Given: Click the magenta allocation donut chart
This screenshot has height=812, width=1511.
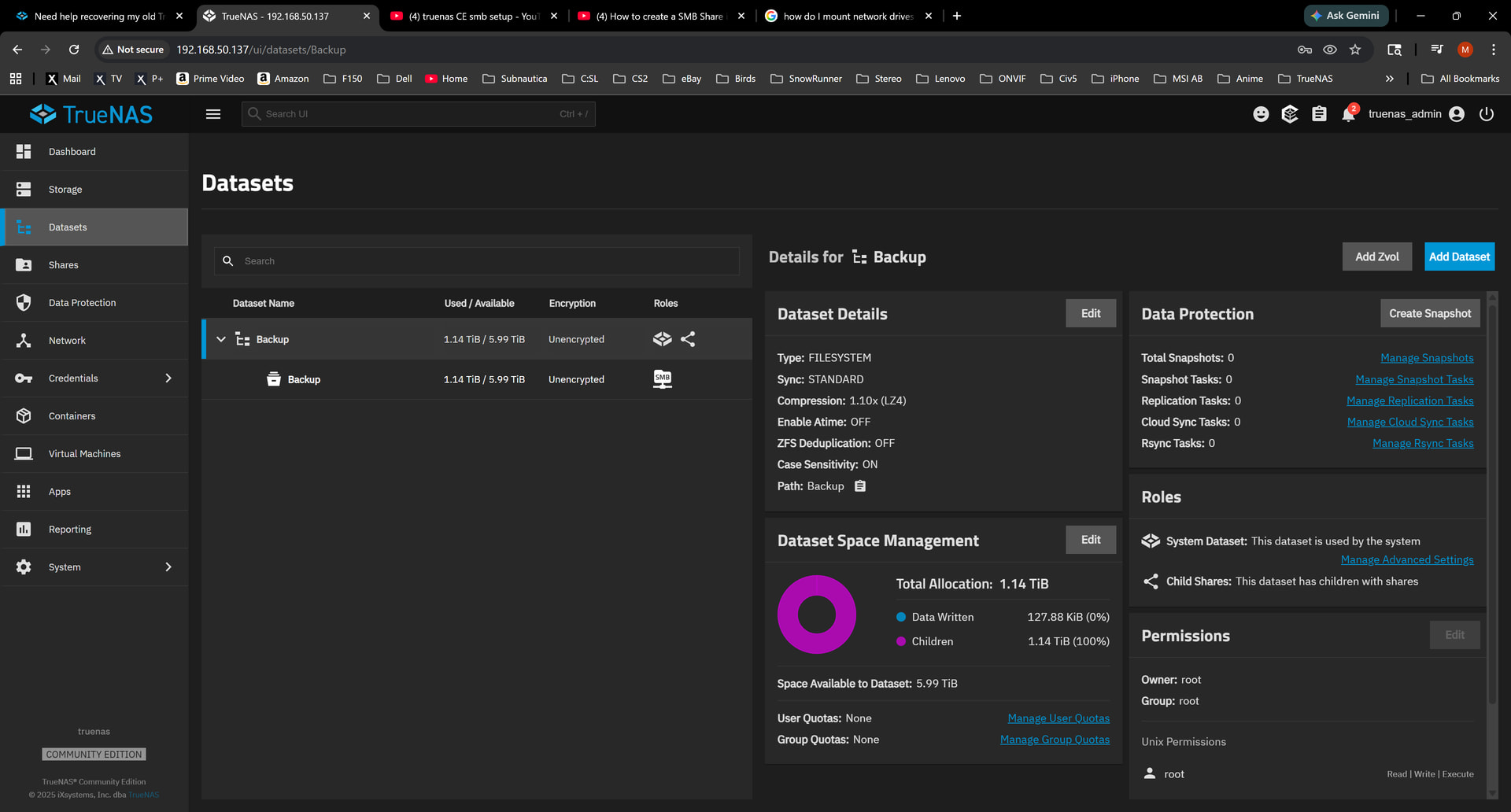Looking at the screenshot, I should pos(817,615).
